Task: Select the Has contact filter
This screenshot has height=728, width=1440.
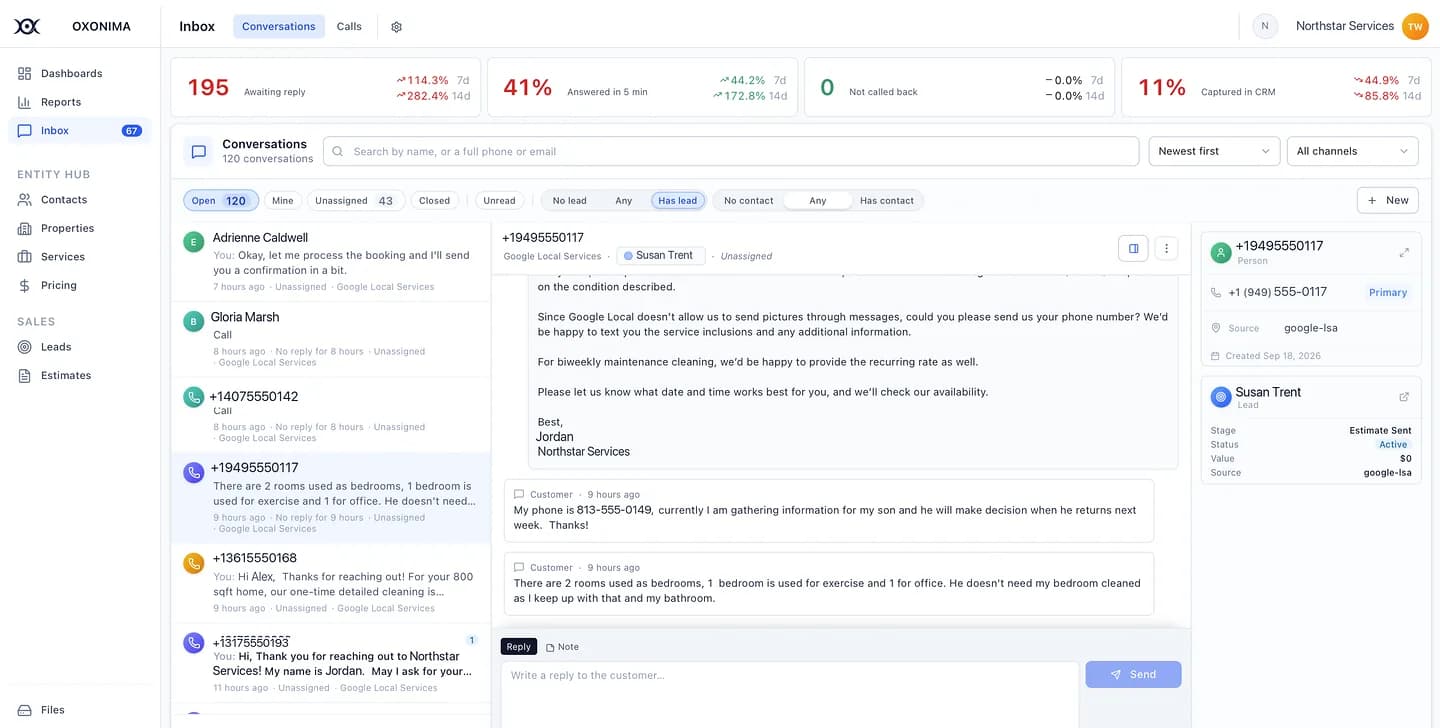Action: click(x=887, y=201)
